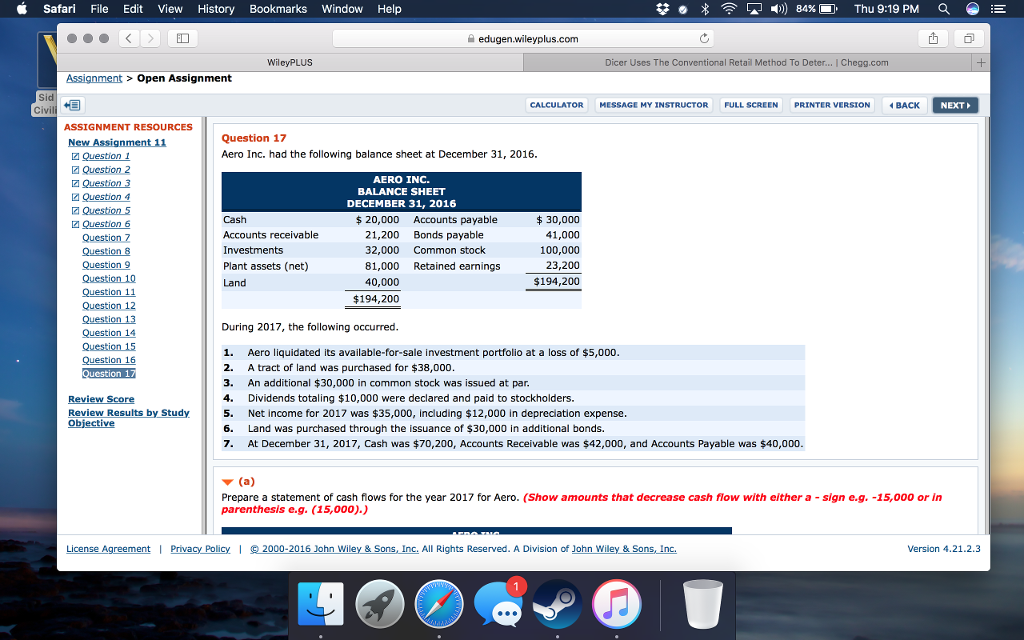Go to Question 10 link

[x=109, y=279]
